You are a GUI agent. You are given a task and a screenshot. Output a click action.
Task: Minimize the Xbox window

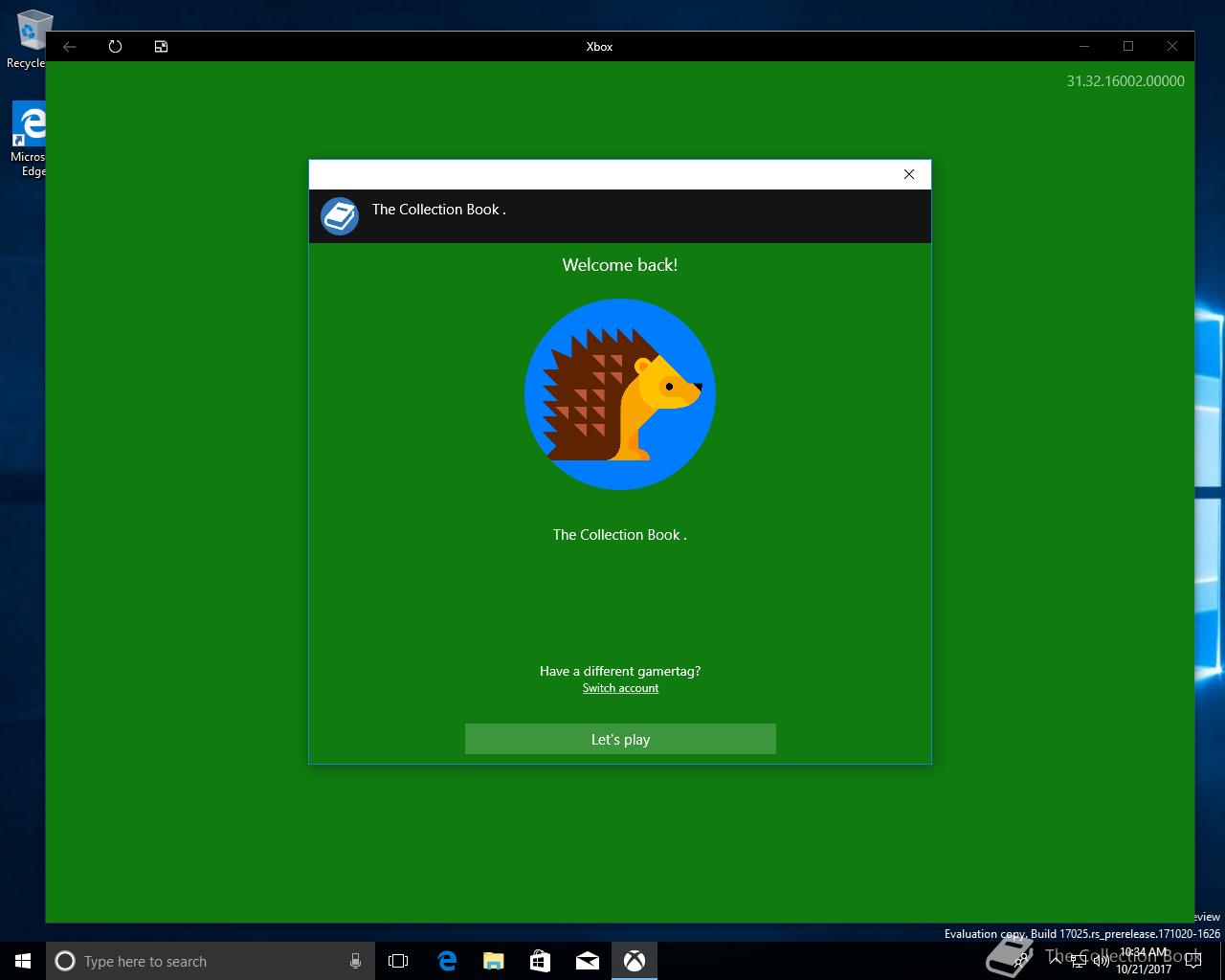click(1084, 46)
